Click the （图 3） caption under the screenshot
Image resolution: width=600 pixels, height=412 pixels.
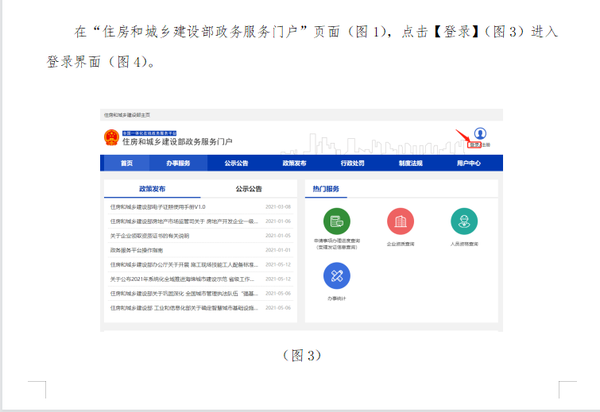click(x=302, y=355)
